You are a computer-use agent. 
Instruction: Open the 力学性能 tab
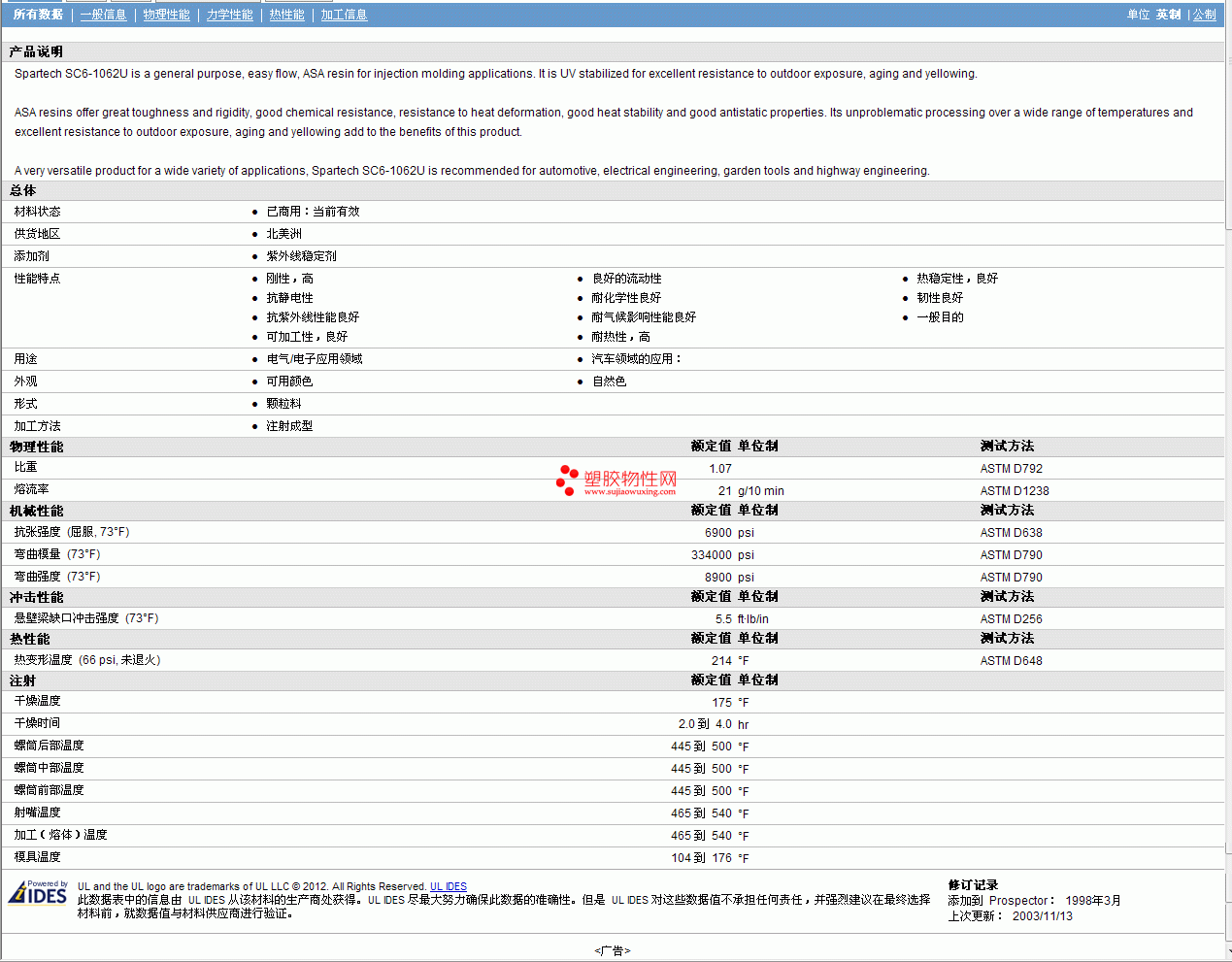(x=229, y=15)
